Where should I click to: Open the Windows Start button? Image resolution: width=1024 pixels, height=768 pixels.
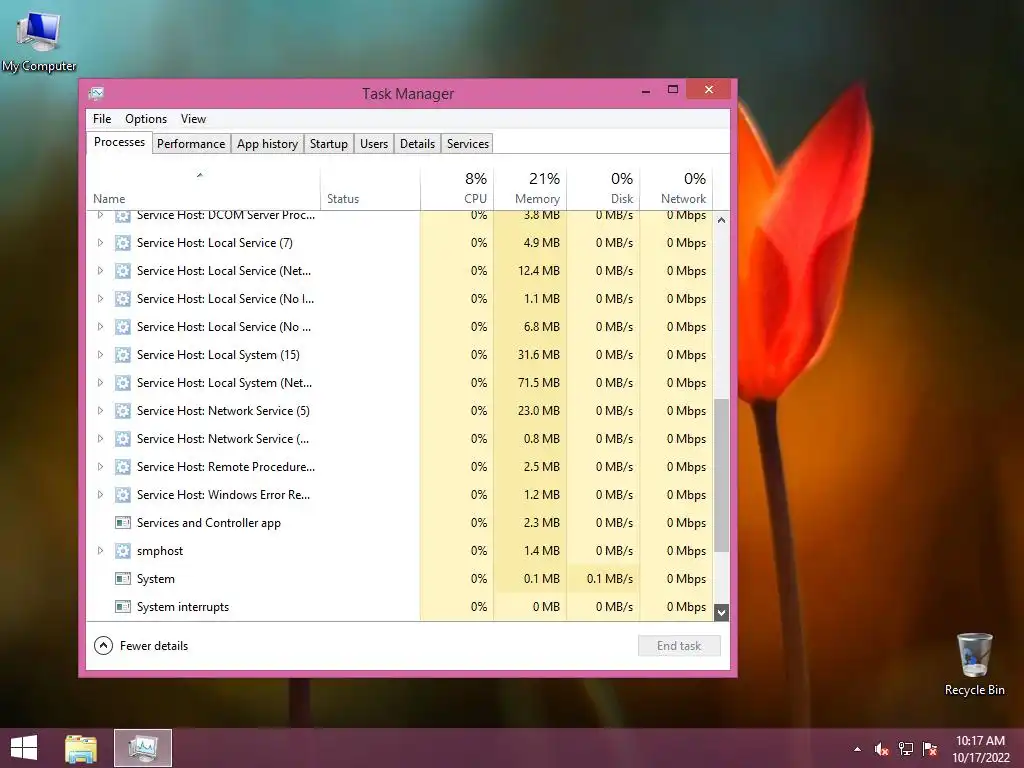coord(24,748)
